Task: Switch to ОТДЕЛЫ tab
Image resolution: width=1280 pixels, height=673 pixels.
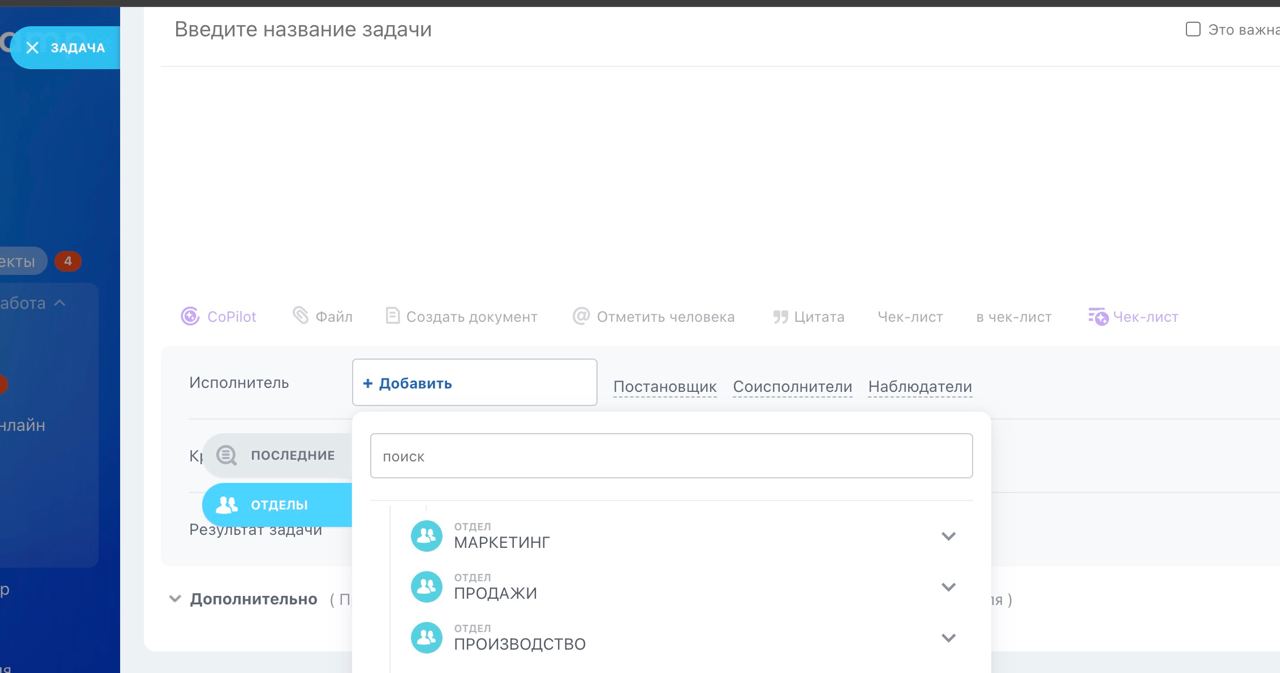Action: (278, 505)
